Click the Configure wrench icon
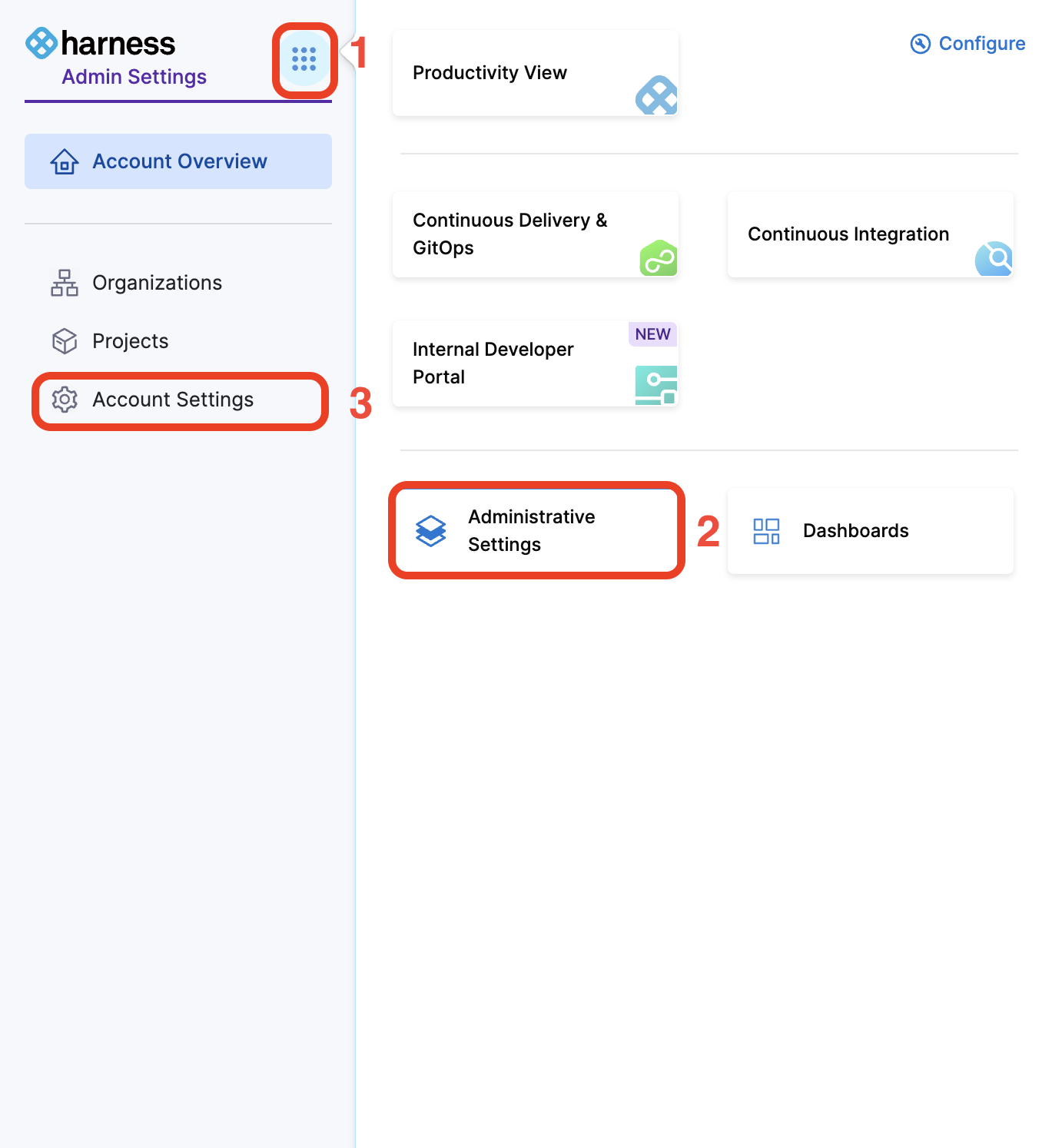The height and width of the screenshot is (1148, 1062). (921, 44)
